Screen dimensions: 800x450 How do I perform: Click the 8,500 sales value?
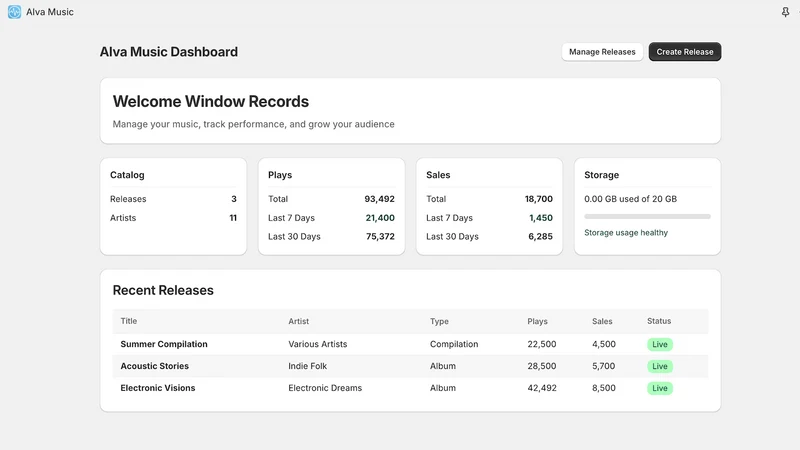coord(604,388)
